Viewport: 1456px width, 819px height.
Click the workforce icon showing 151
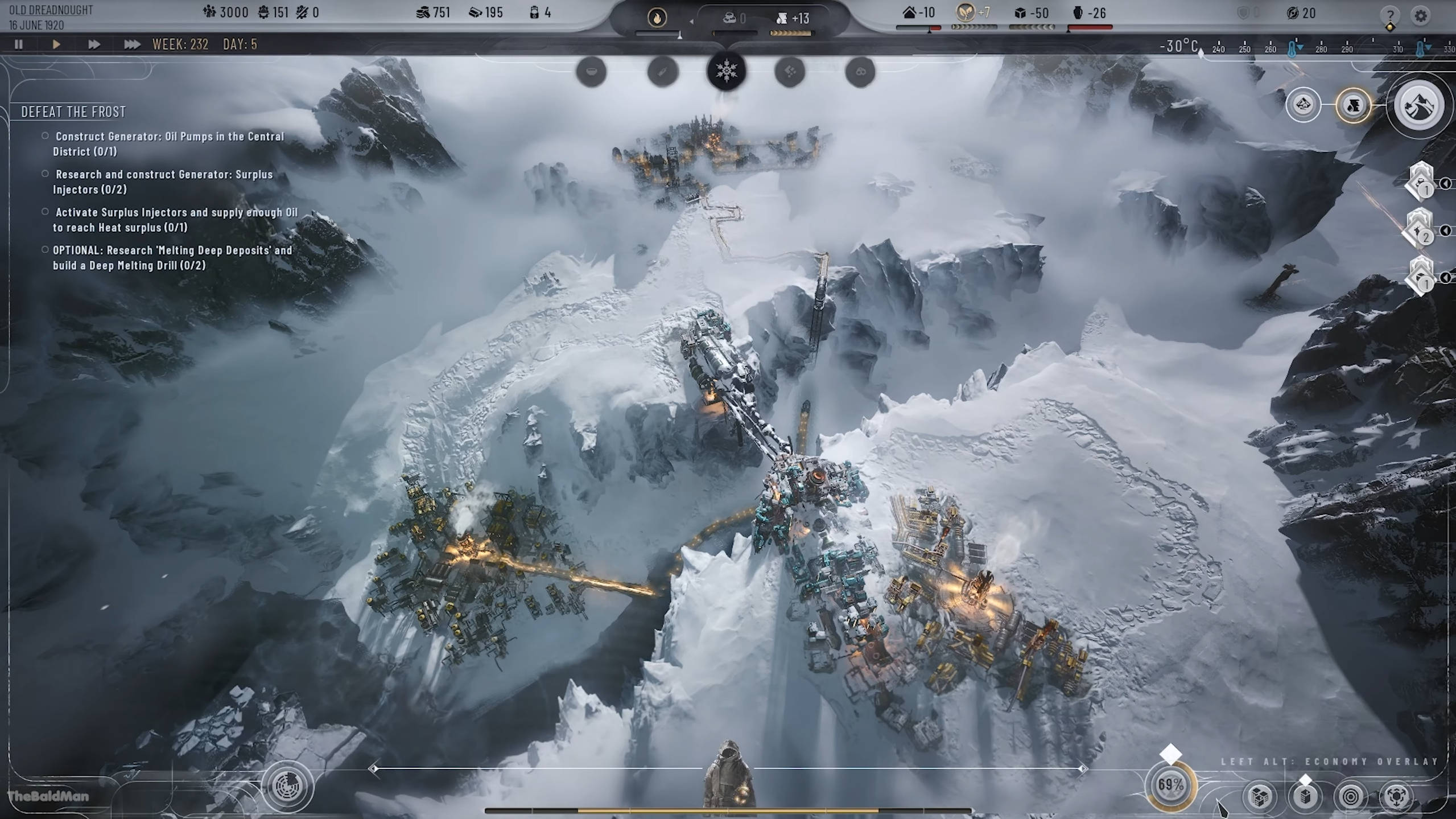pyautogui.click(x=273, y=12)
